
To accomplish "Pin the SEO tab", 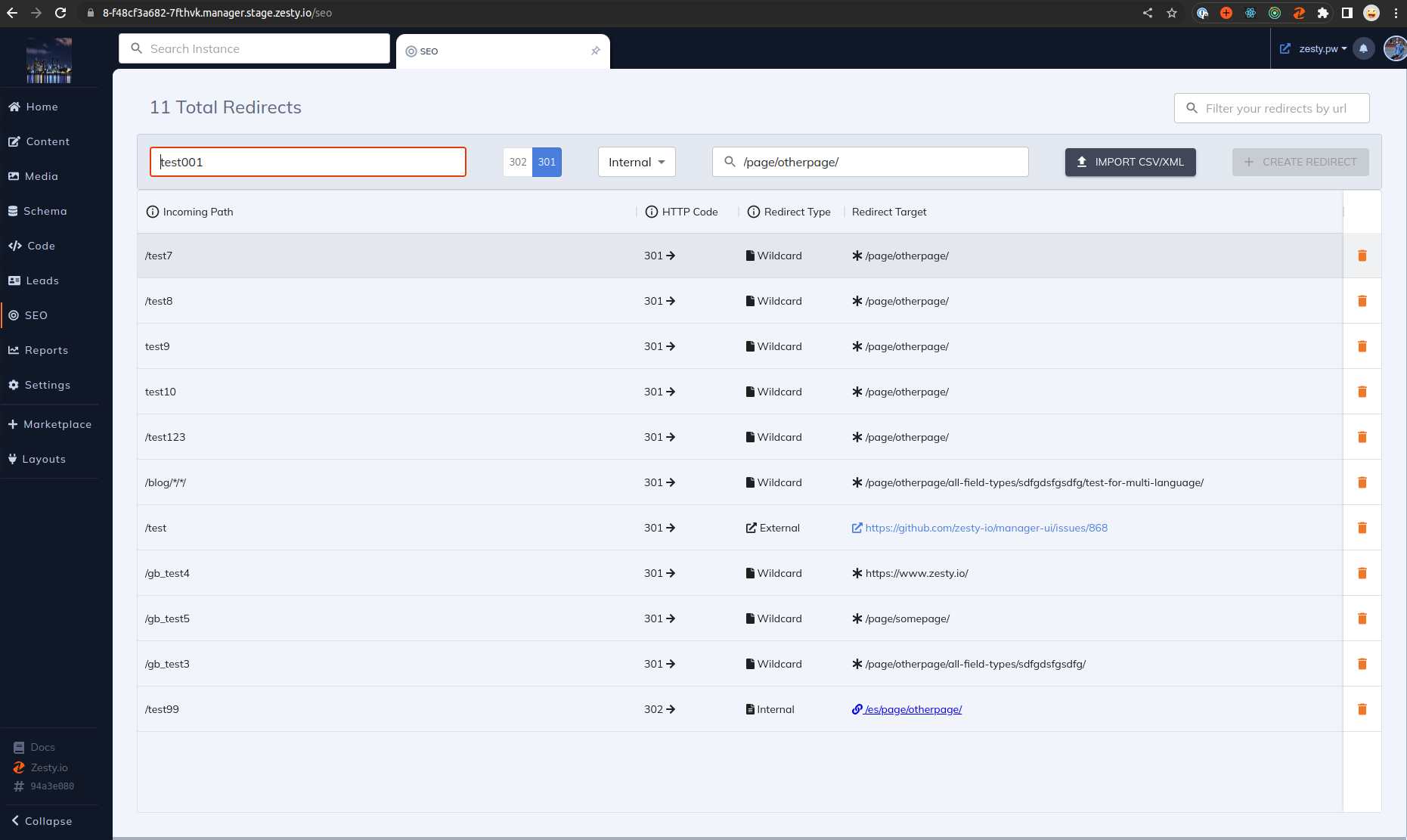I will pyautogui.click(x=596, y=51).
